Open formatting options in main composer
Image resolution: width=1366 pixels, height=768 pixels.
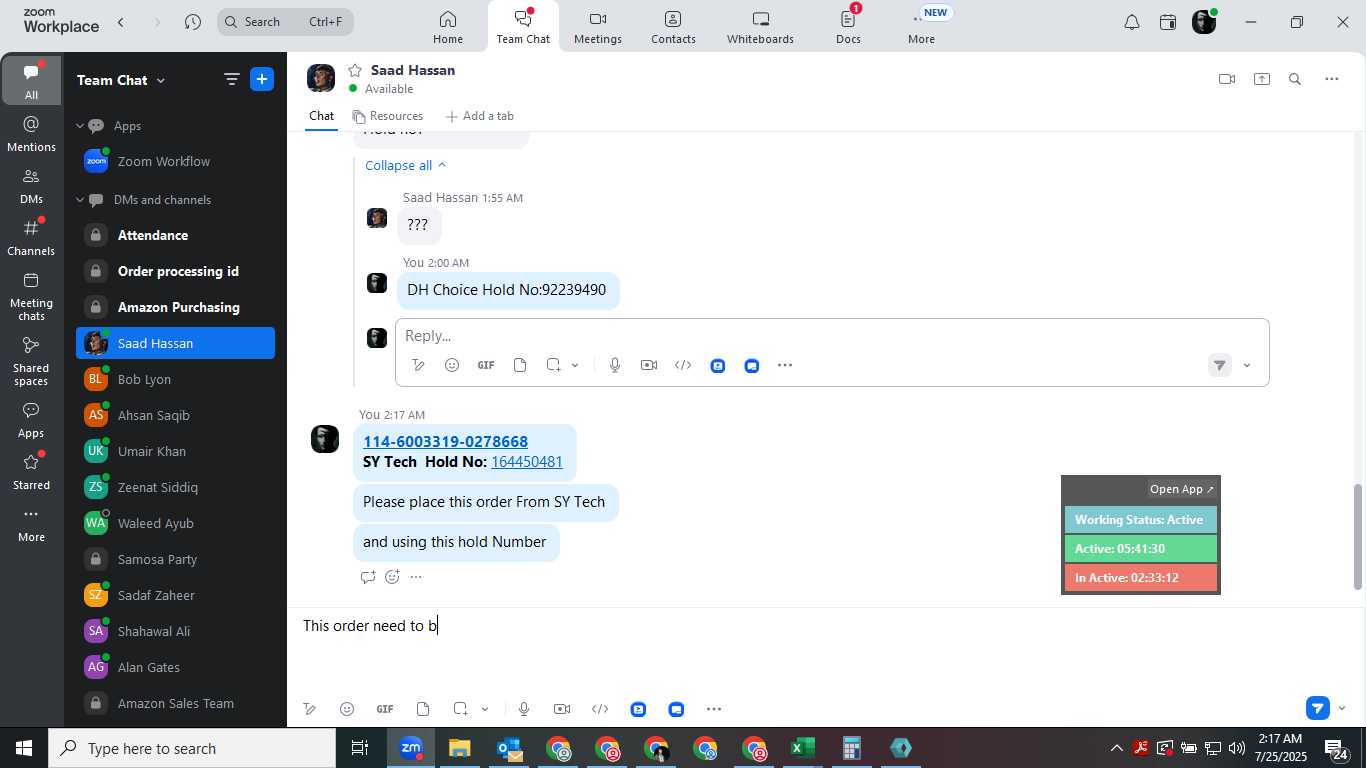(310, 709)
